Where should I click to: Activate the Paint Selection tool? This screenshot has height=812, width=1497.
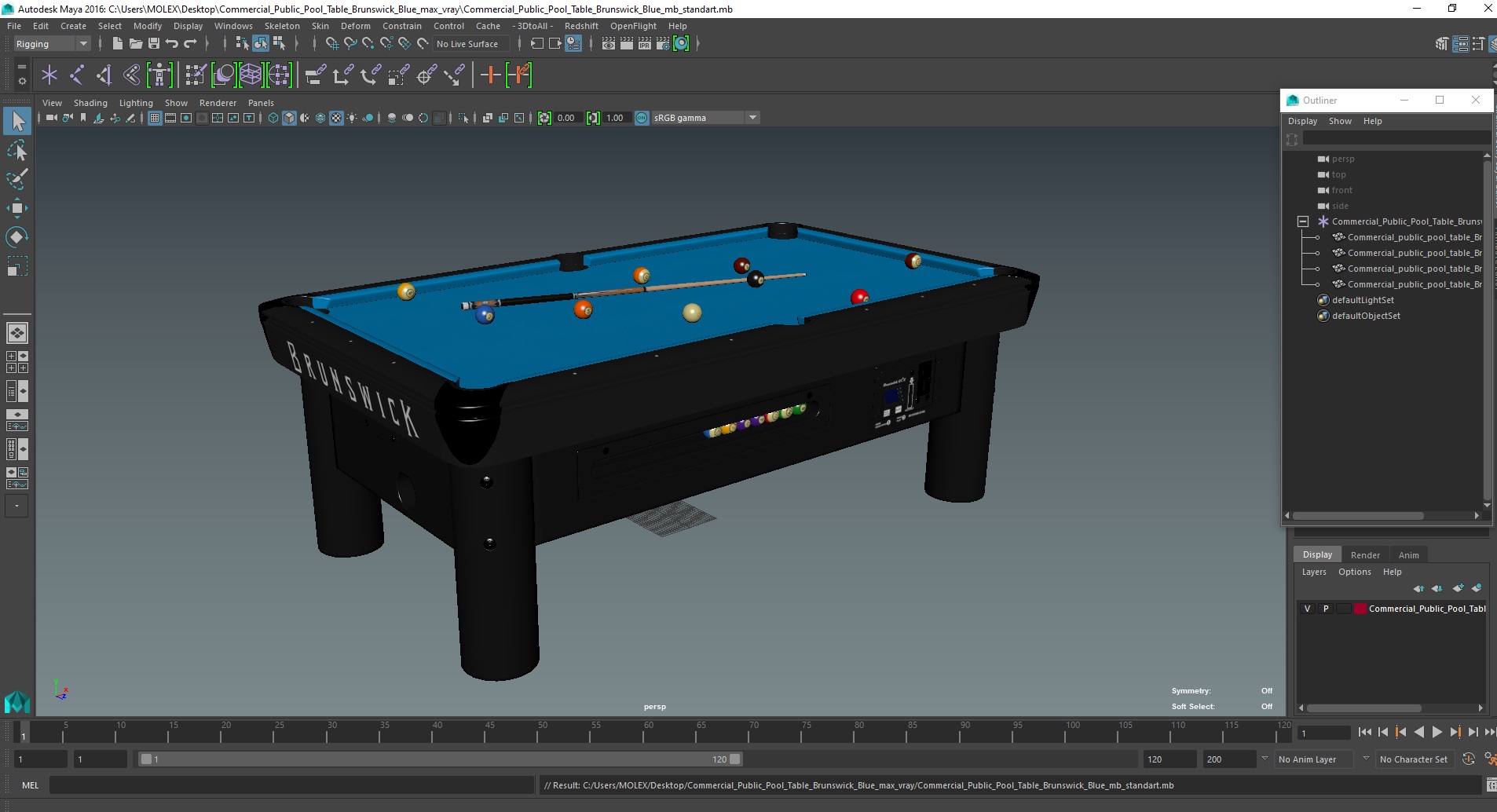coord(17,179)
